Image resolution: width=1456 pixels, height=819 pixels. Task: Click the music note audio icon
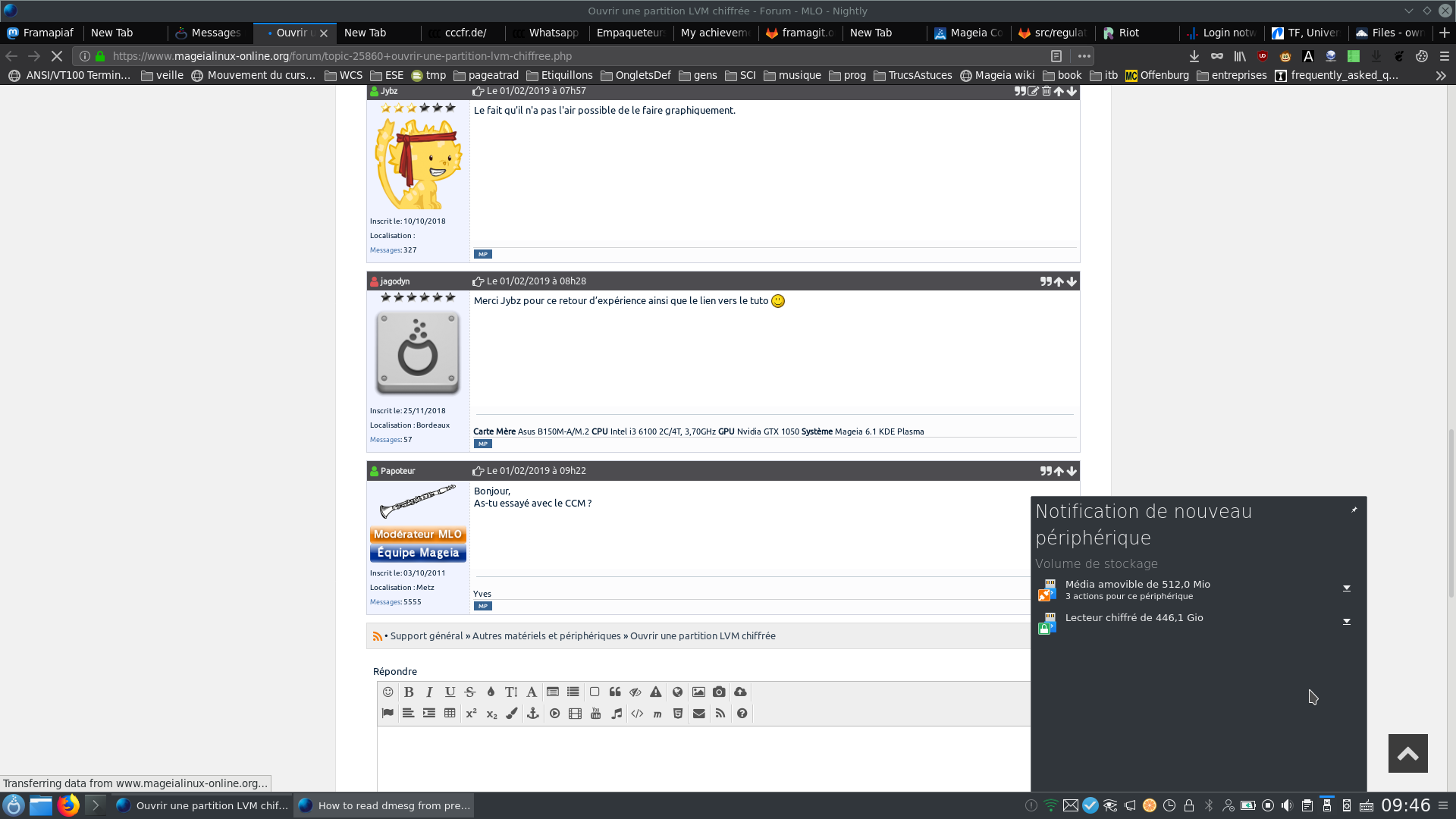617,714
